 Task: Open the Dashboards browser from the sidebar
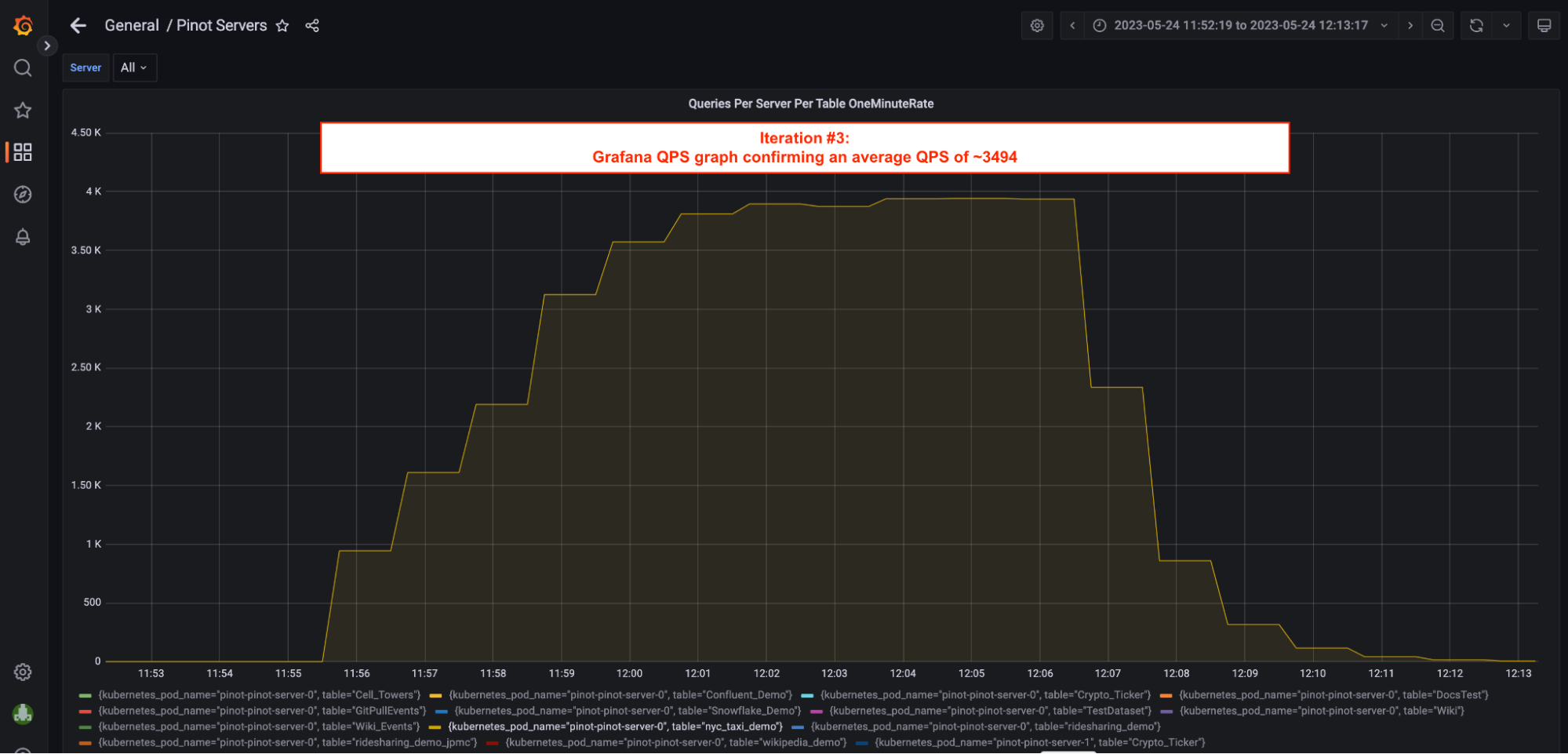coord(23,152)
